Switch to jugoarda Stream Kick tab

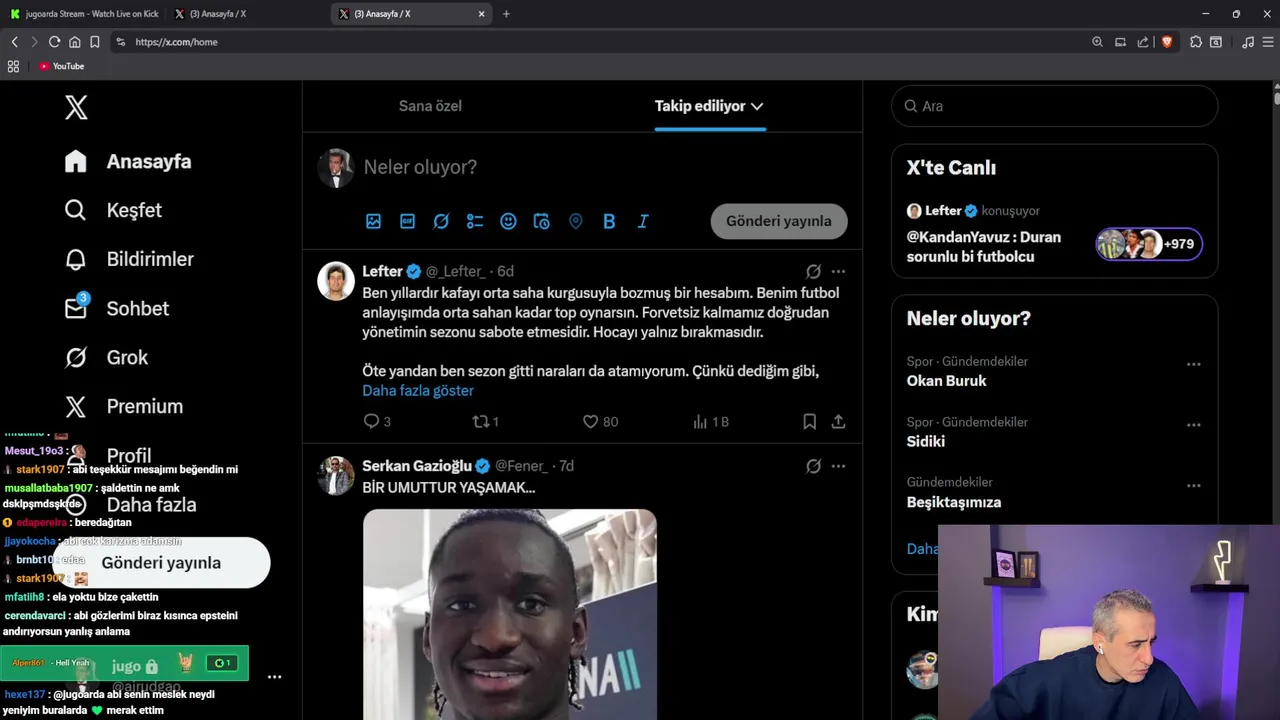point(83,14)
